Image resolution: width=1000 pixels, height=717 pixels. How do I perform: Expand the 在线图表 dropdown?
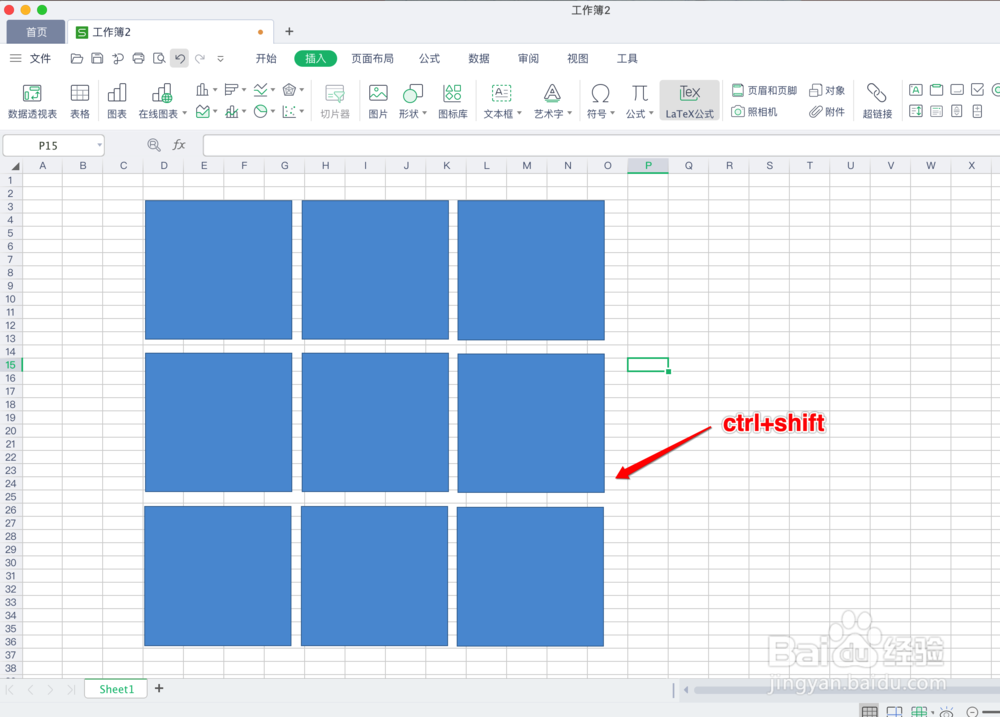pyautogui.click(x=184, y=114)
